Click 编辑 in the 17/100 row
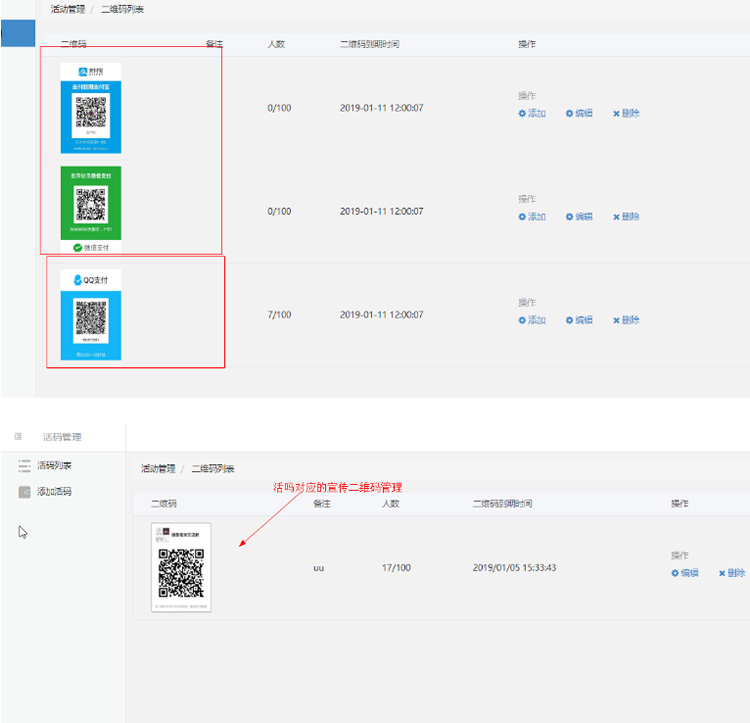Screen dimensions: 750x723 point(684,573)
